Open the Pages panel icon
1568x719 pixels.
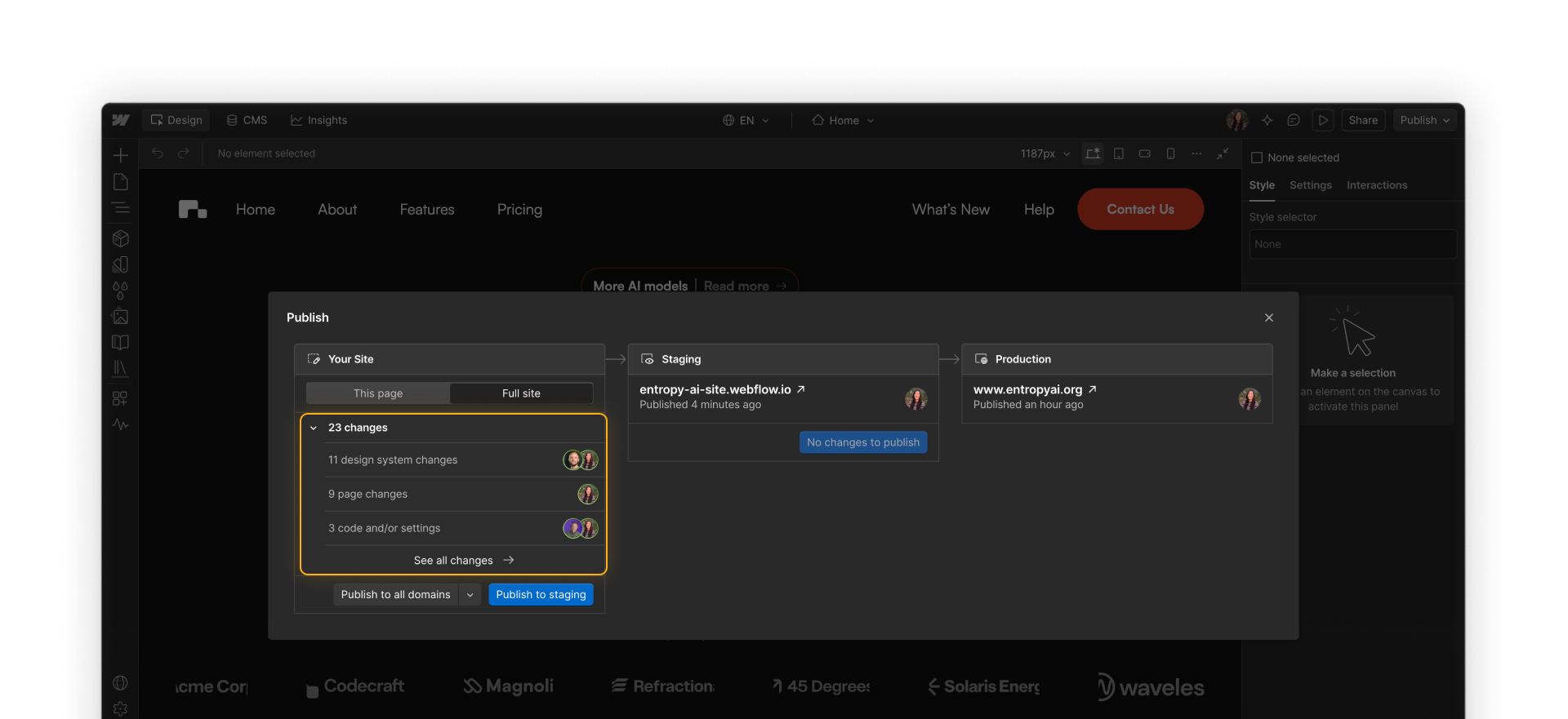coord(121,181)
